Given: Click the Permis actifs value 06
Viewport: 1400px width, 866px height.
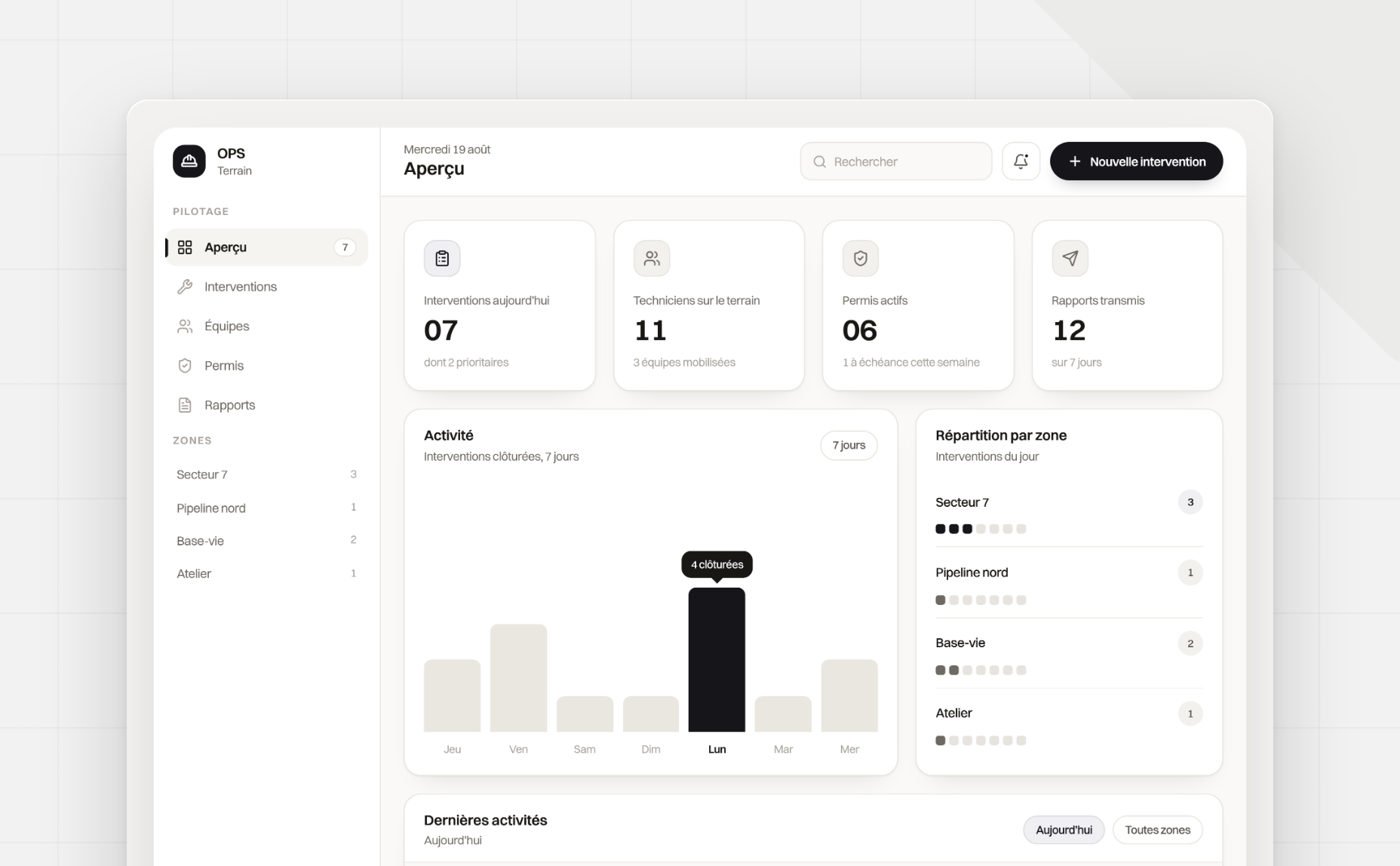Looking at the screenshot, I should (x=860, y=330).
